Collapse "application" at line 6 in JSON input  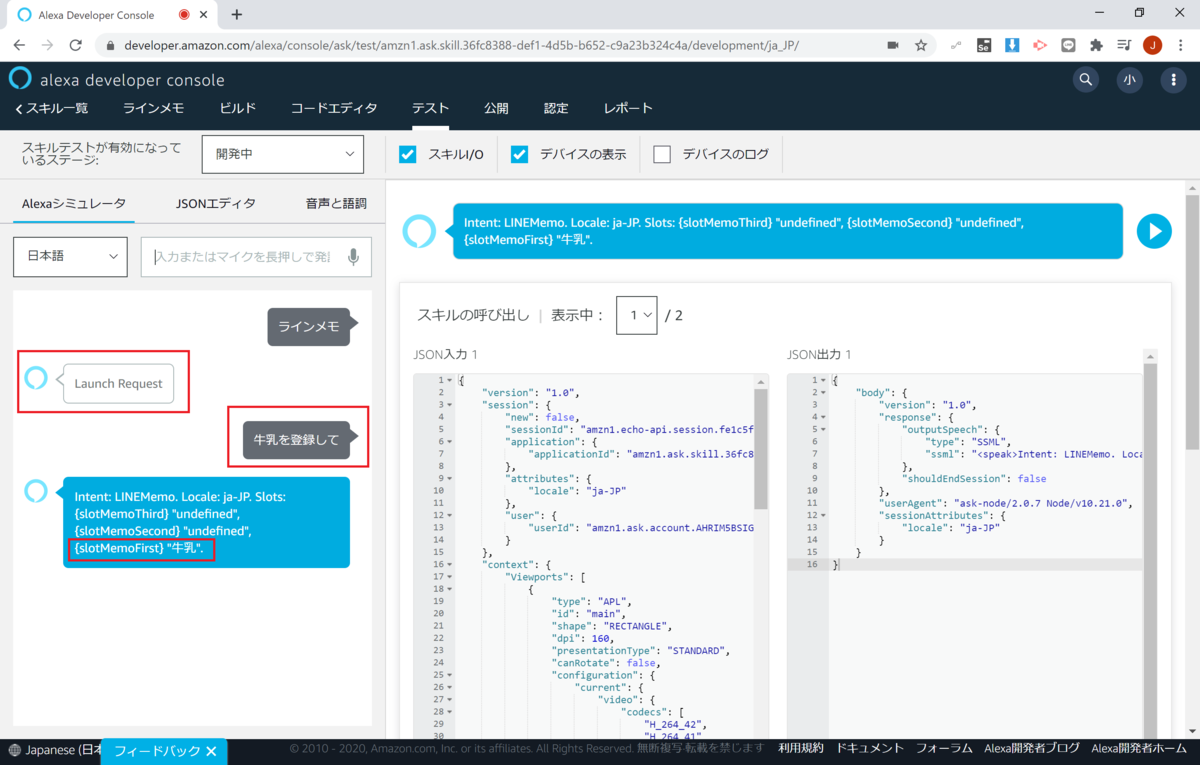tap(451, 441)
